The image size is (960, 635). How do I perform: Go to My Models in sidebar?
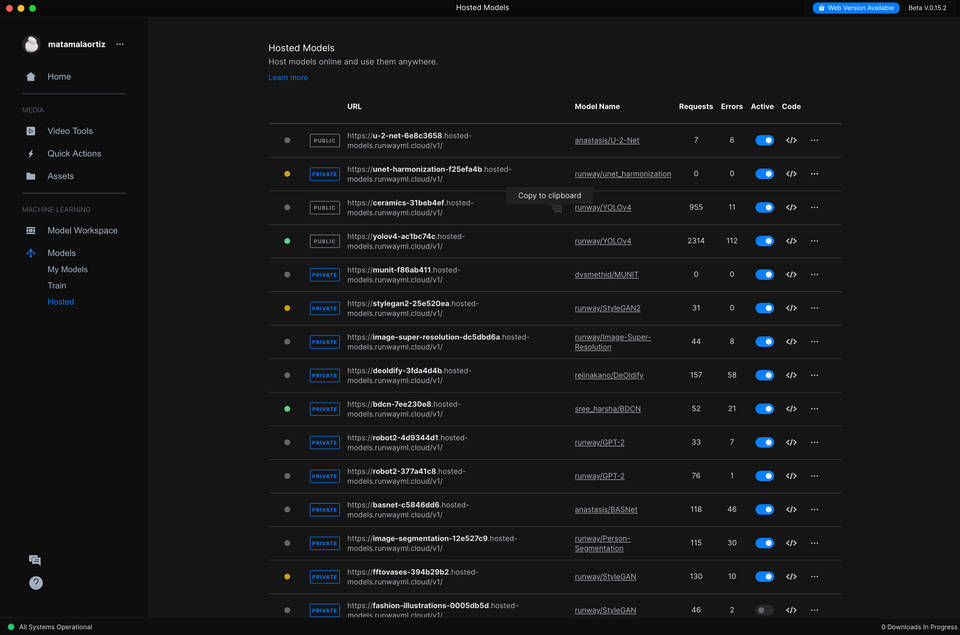67,269
